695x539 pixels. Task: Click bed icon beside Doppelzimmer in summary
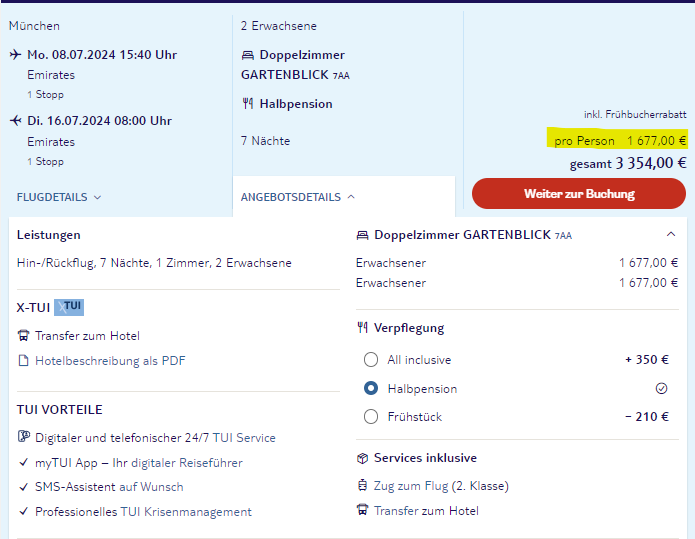coord(248,55)
